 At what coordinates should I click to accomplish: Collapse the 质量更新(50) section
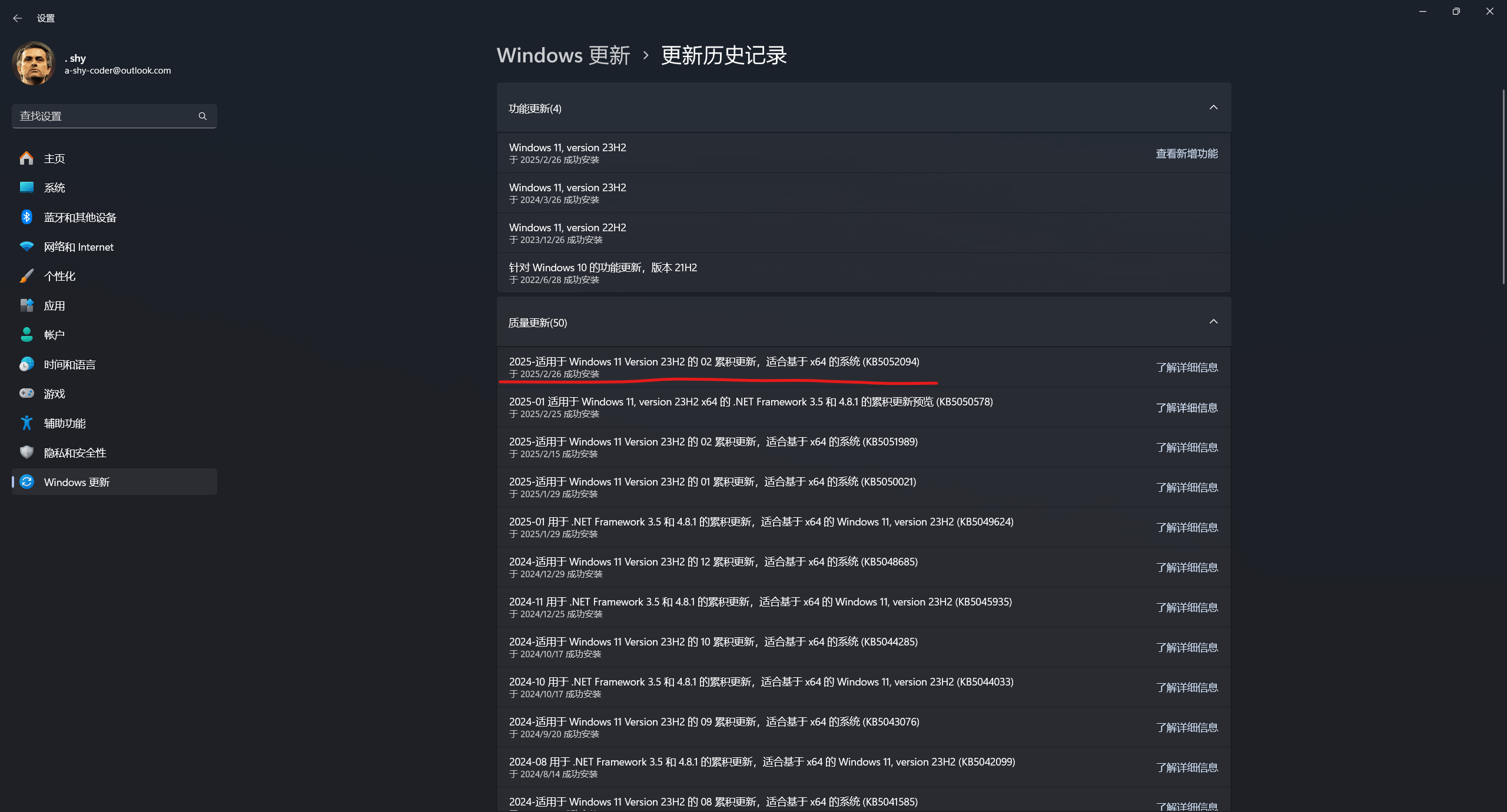[1213, 322]
